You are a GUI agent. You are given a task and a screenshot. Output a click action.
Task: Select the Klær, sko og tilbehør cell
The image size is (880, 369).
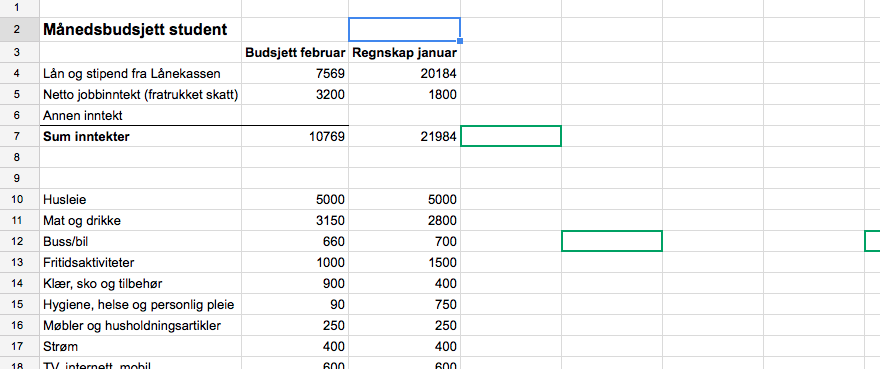(140, 284)
